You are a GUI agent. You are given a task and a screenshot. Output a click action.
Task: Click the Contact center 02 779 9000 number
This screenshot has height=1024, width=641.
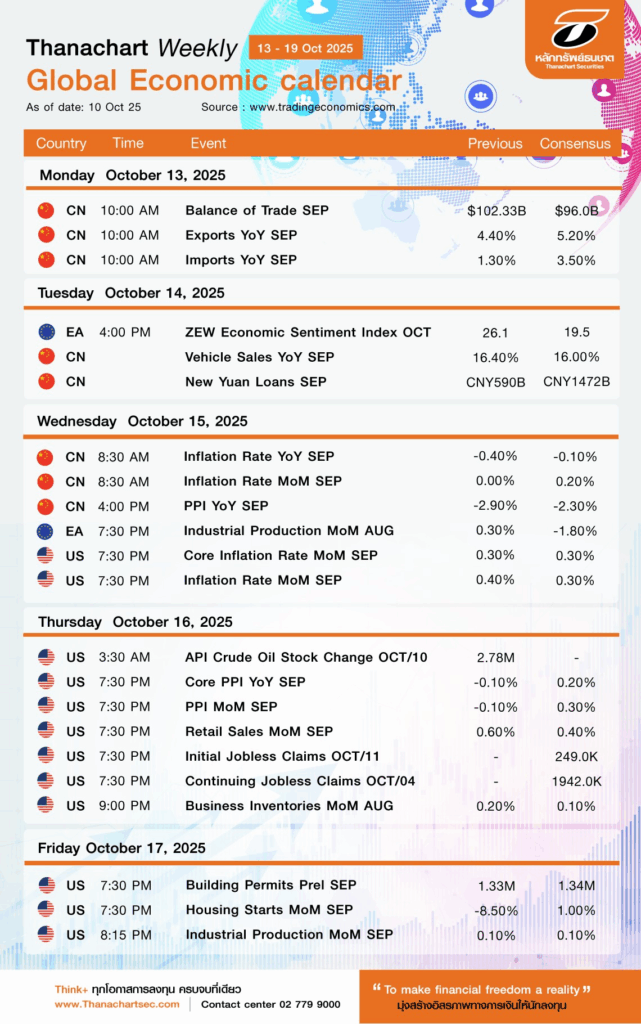271,1004
